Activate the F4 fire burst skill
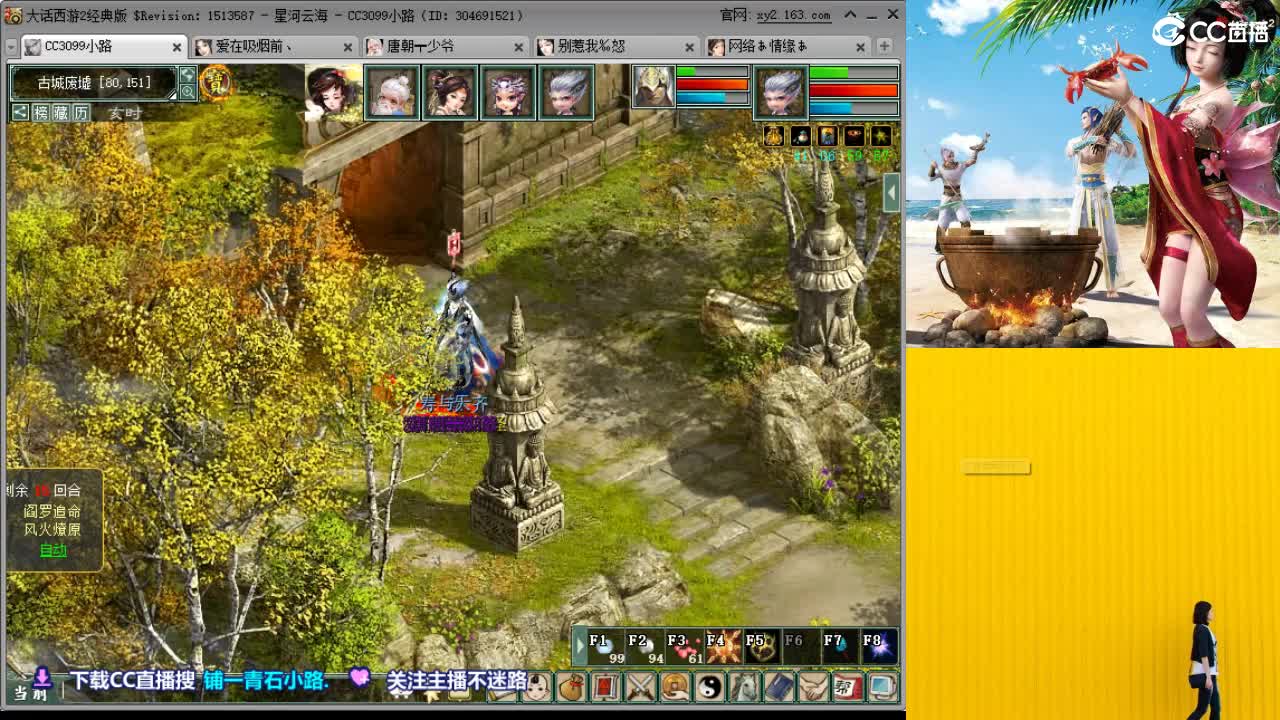This screenshot has height=720, width=1280. point(723,647)
